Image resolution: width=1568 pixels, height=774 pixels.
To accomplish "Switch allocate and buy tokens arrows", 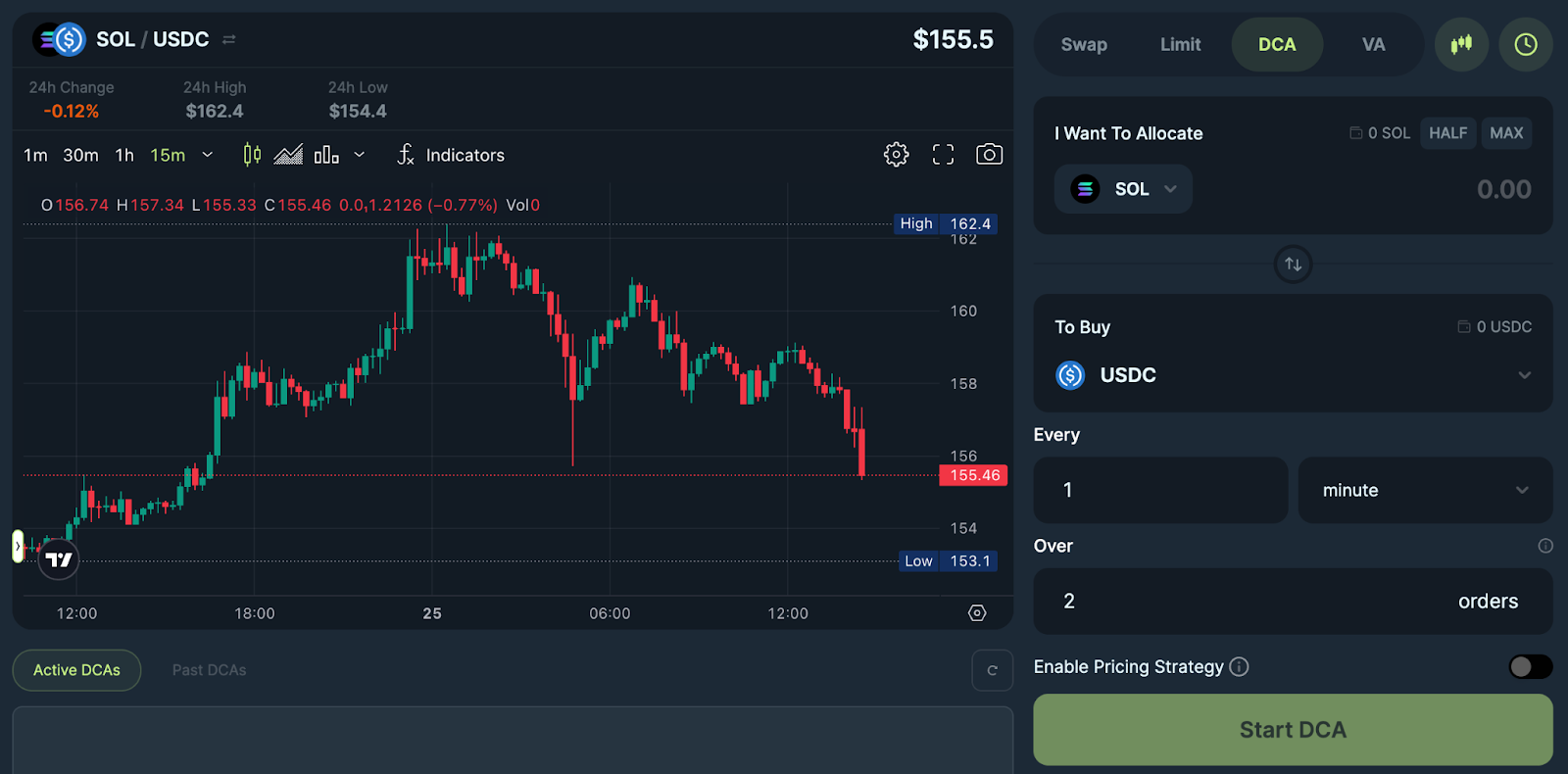I will click(1293, 264).
